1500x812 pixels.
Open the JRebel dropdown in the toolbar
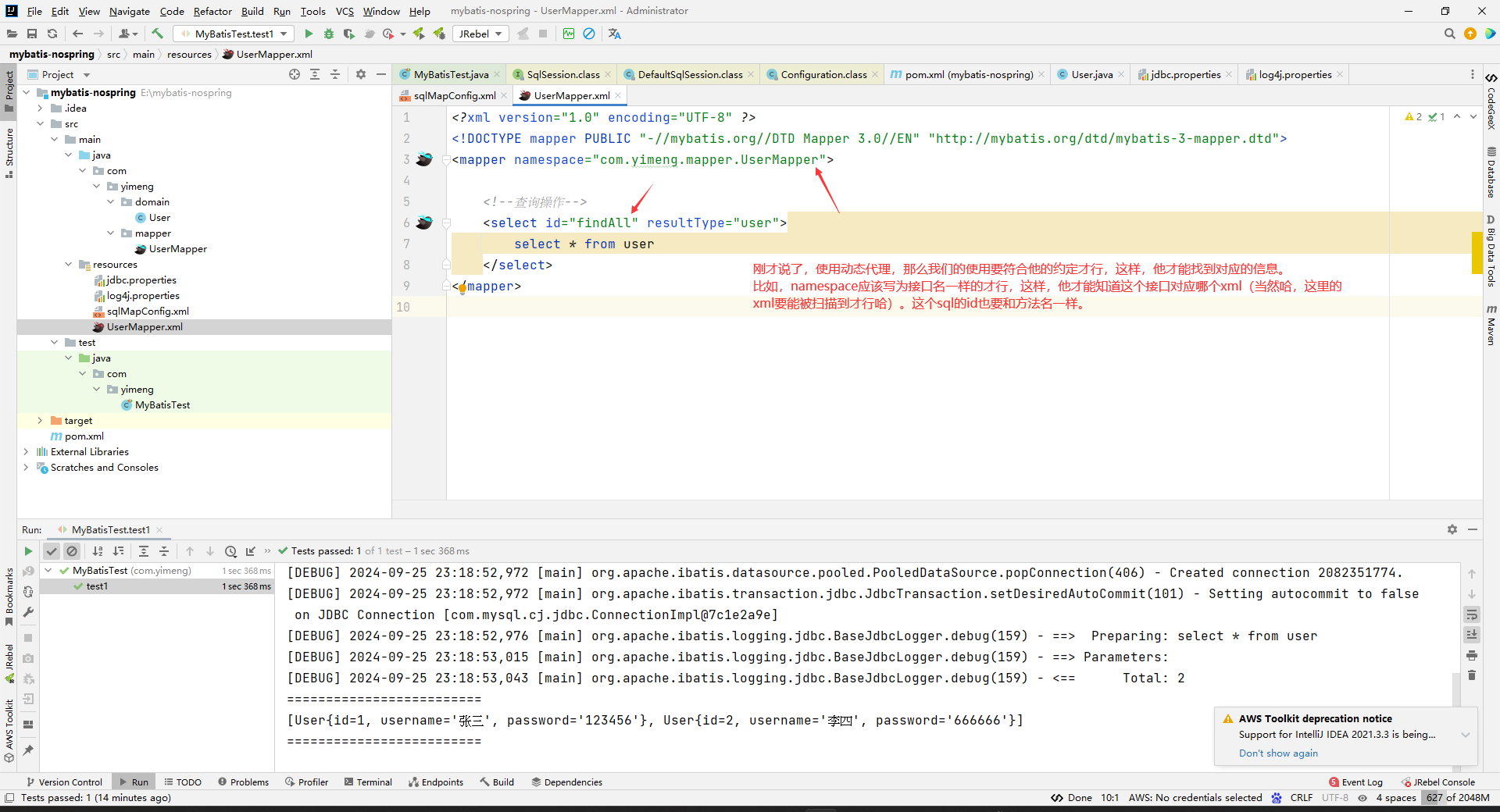pos(480,34)
